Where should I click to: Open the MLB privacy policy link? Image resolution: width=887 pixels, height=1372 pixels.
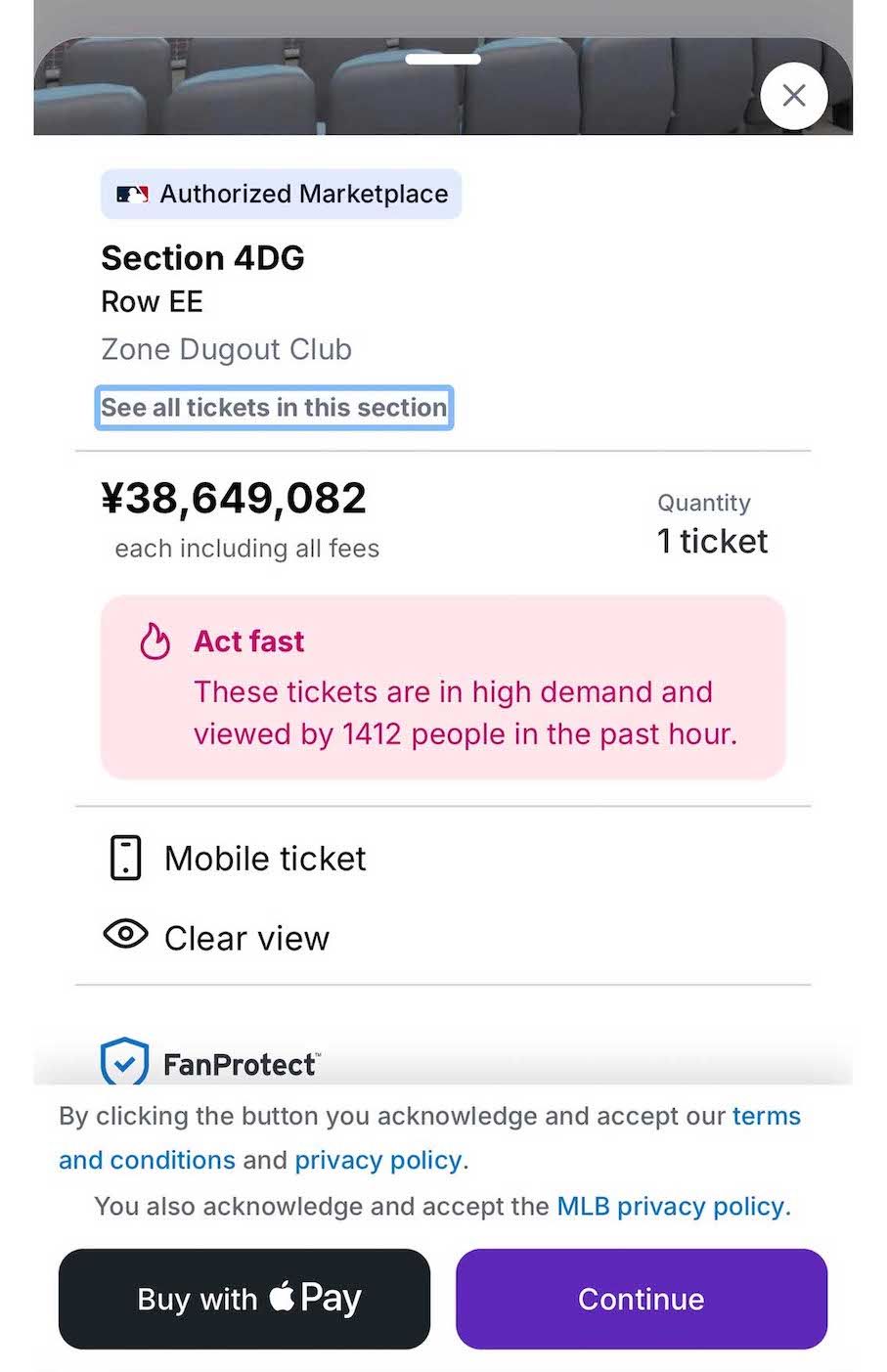coord(671,1206)
